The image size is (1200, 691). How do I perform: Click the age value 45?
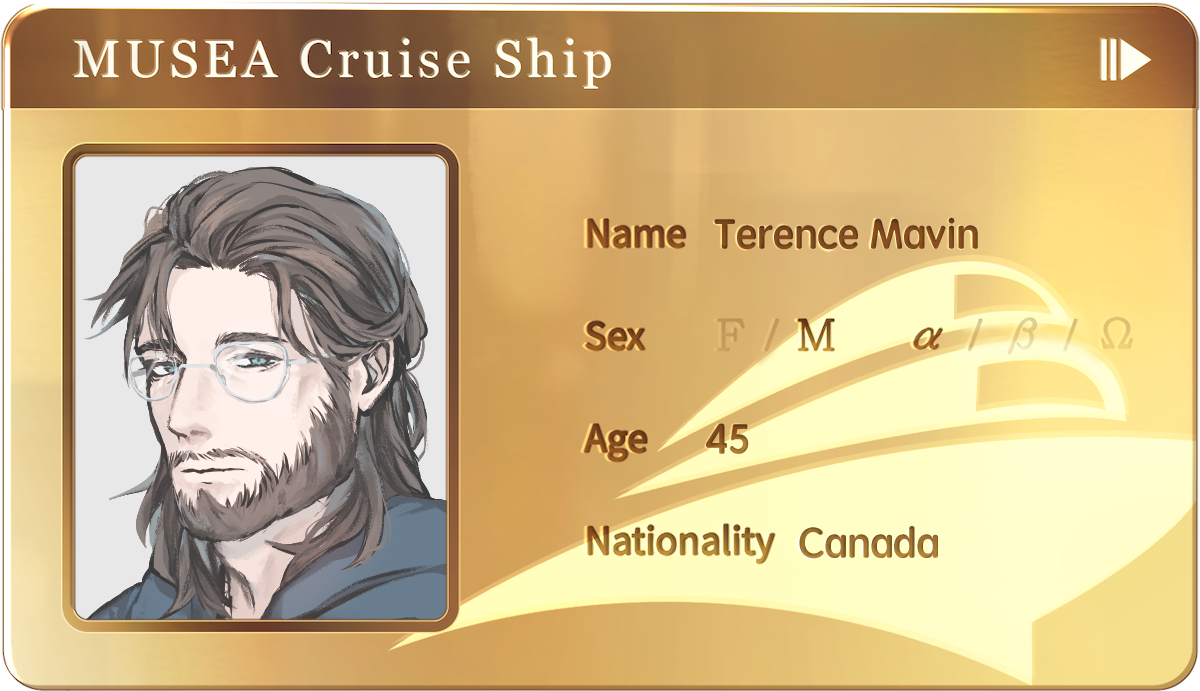[x=727, y=438]
